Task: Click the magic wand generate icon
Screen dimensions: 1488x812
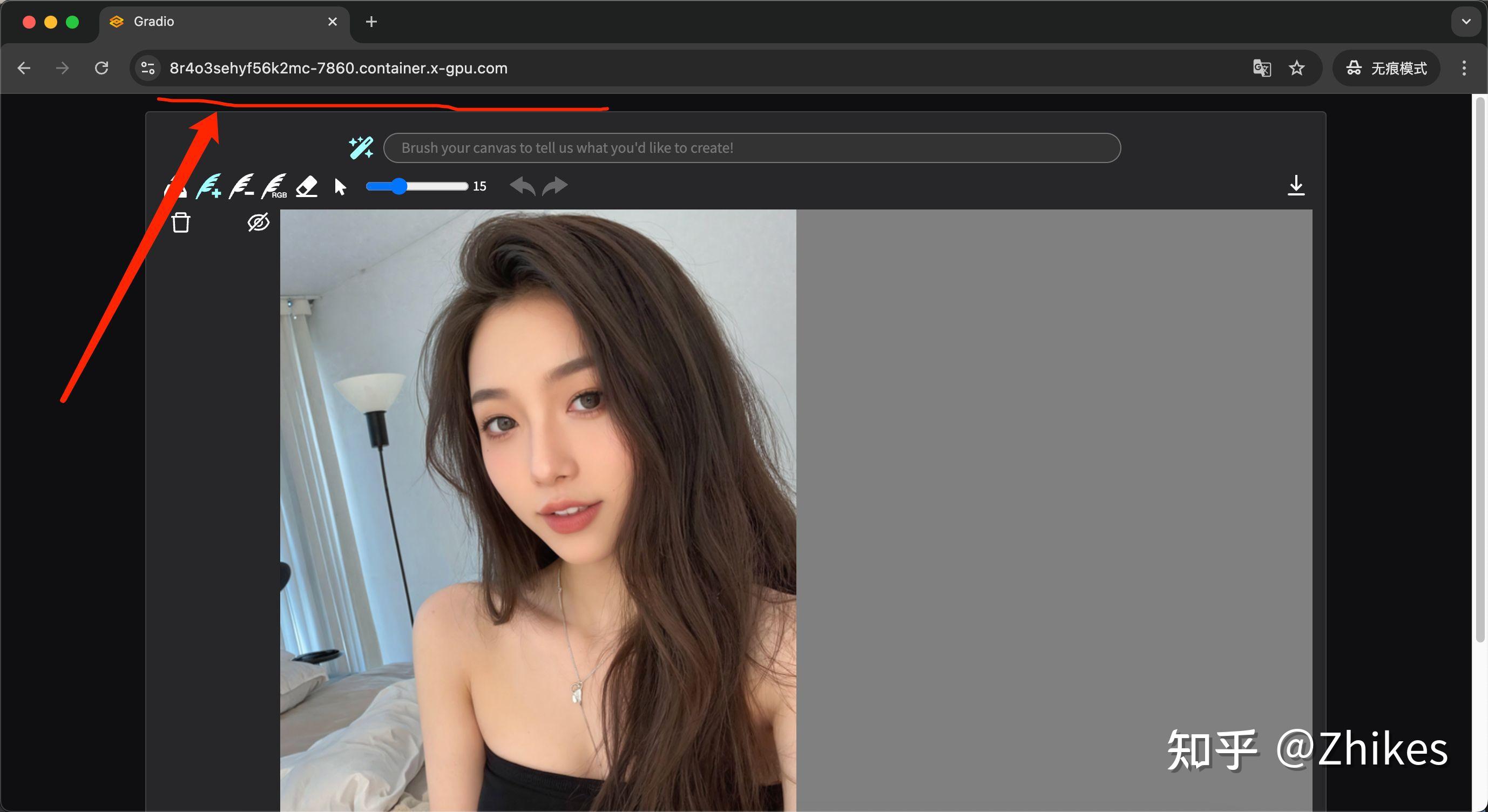Action: pyautogui.click(x=361, y=148)
